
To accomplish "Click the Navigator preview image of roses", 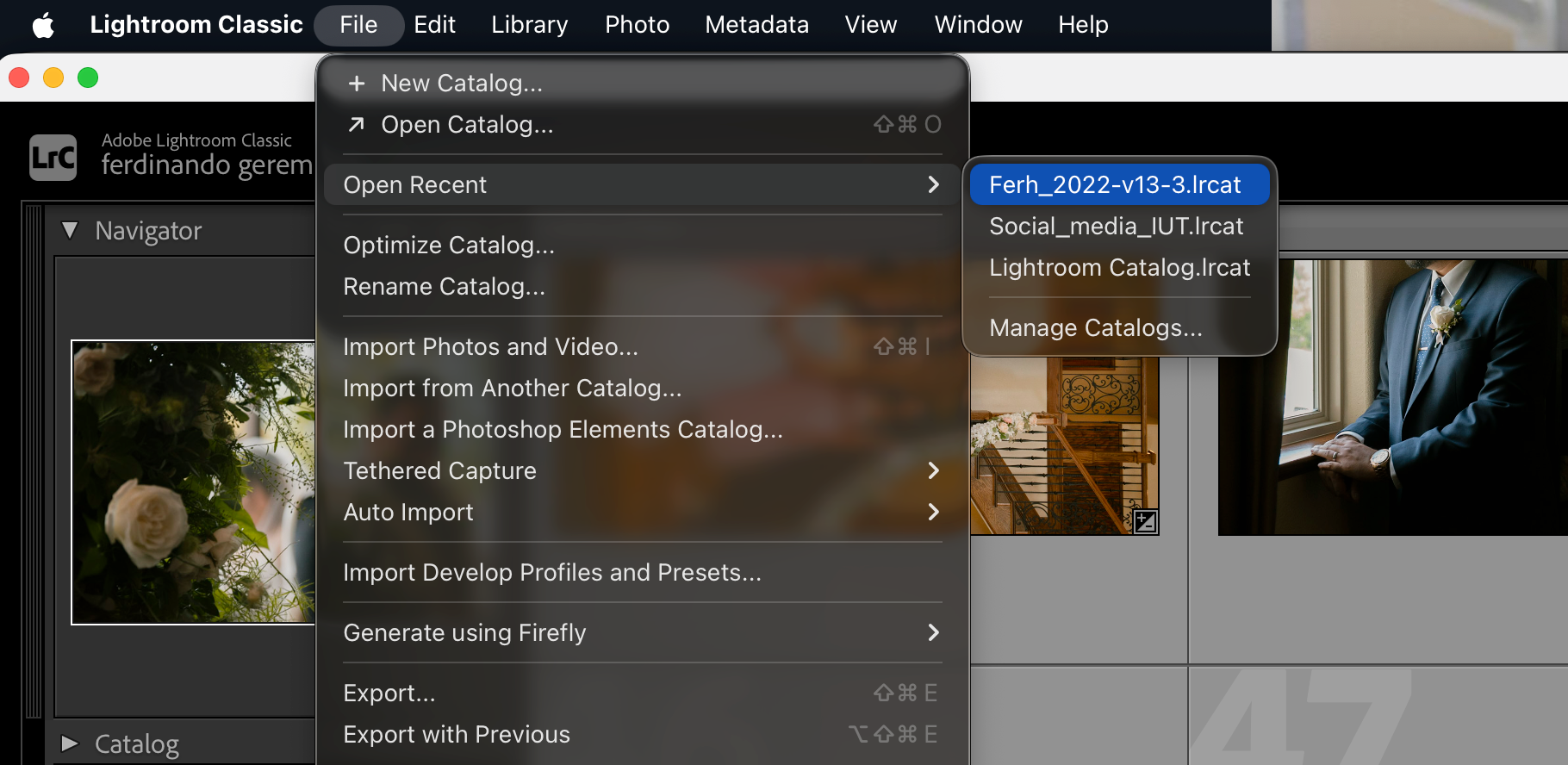I will (x=194, y=482).
